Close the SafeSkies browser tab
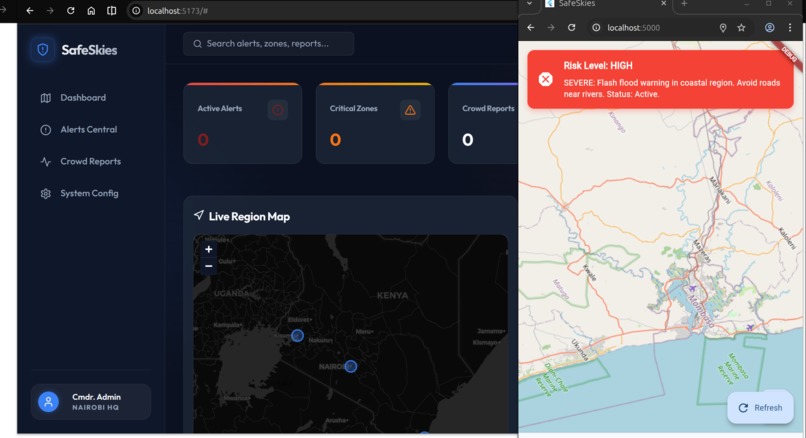 (664, 4)
